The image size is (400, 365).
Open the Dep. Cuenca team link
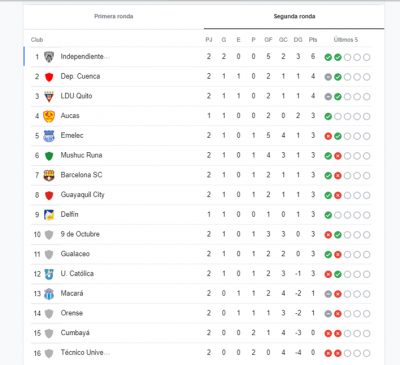point(80,76)
